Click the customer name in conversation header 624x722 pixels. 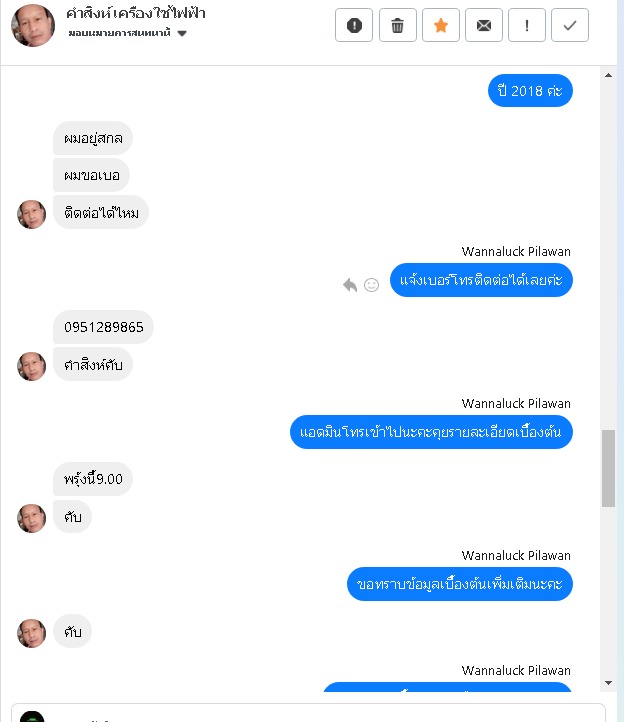coord(135,13)
